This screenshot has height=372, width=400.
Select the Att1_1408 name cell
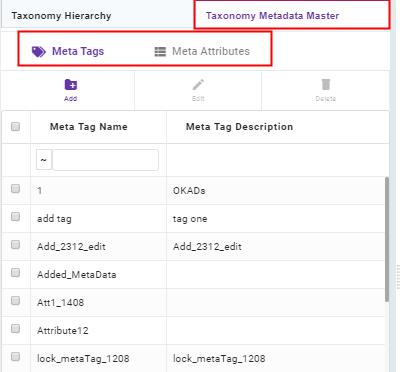[x=98, y=303]
